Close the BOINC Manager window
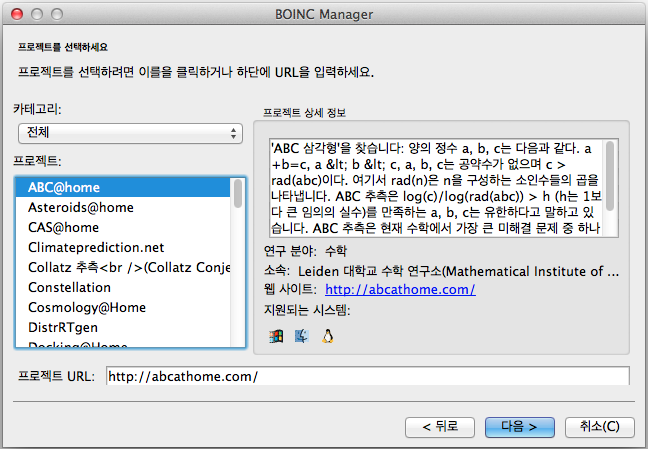 (x=17, y=14)
